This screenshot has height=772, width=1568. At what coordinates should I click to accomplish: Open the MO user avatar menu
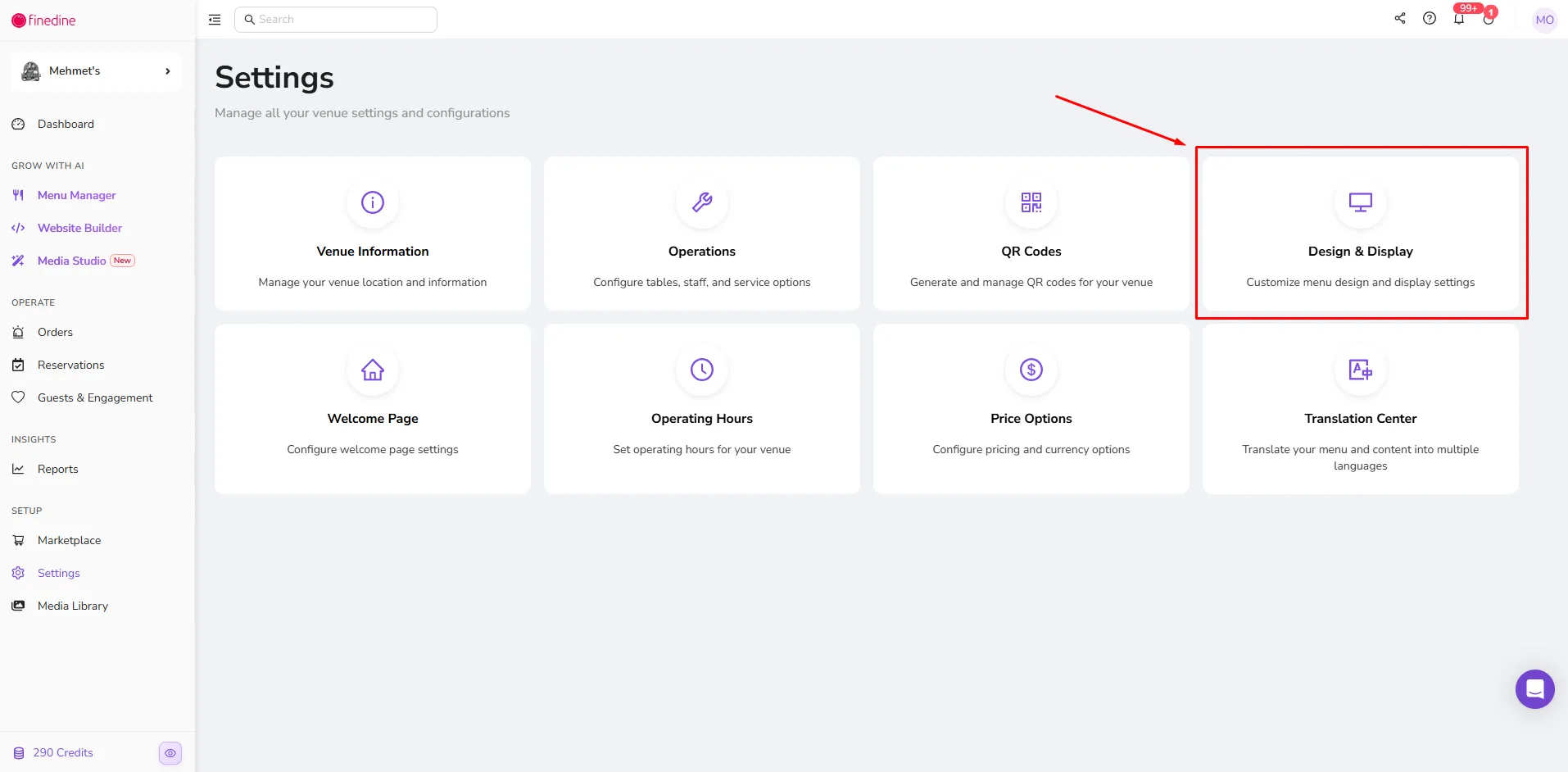pos(1544,20)
